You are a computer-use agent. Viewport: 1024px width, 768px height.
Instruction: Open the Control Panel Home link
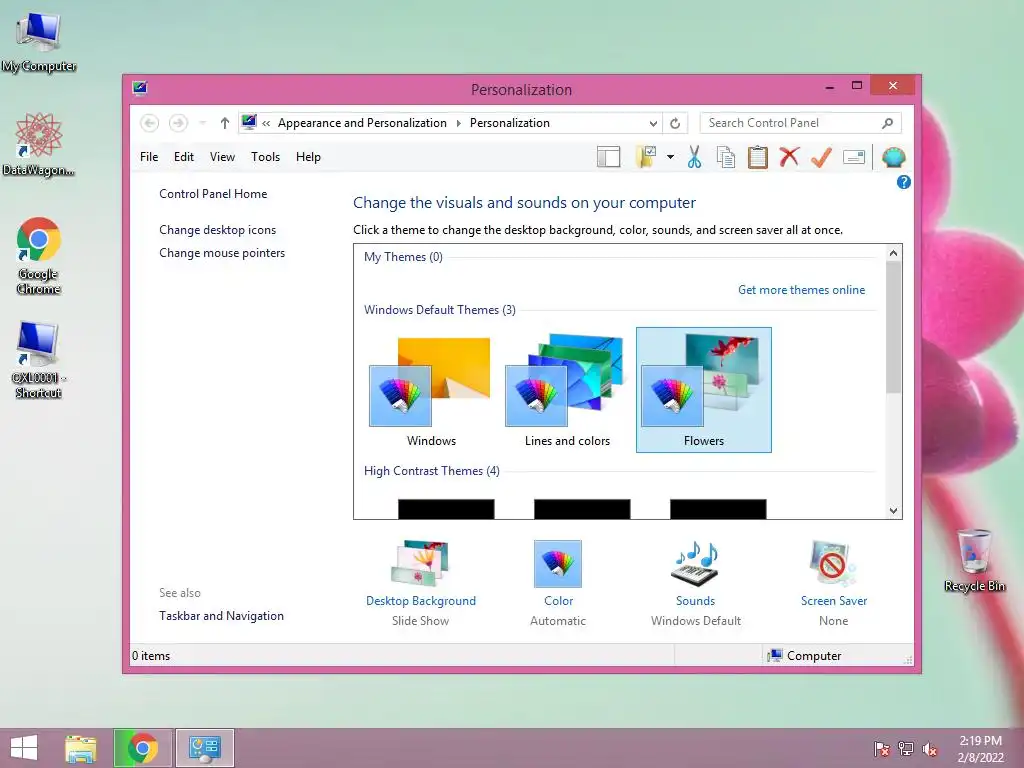[213, 194]
